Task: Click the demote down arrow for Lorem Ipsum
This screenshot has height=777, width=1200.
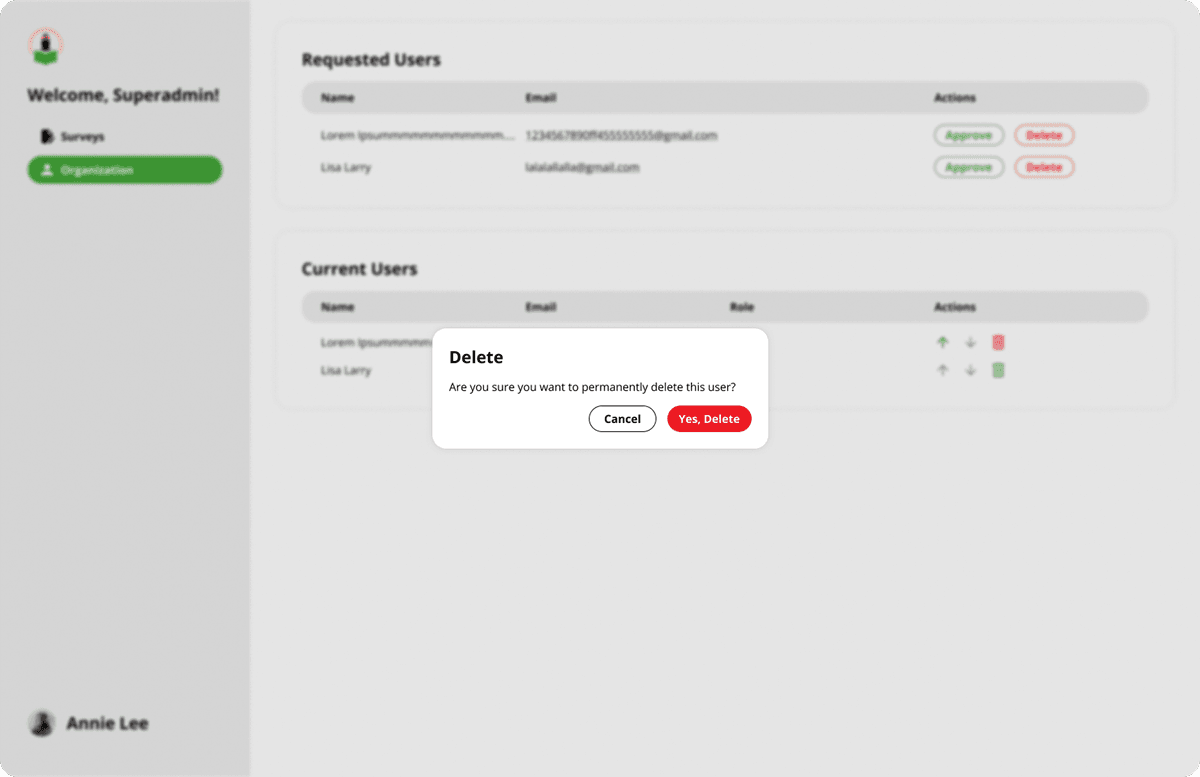Action: (x=970, y=342)
